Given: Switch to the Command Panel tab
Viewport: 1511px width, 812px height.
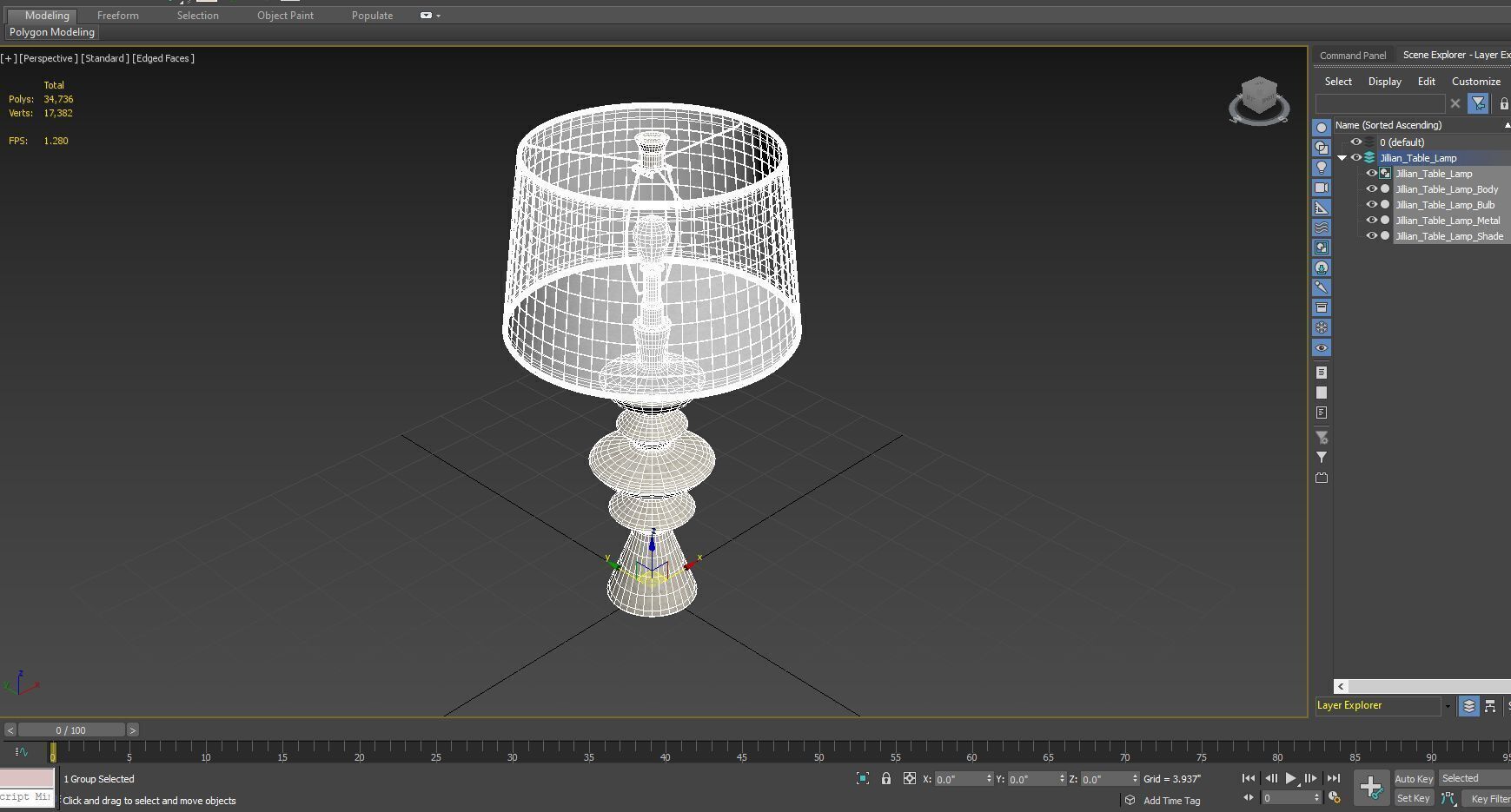Looking at the screenshot, I should coord(1353,55).
